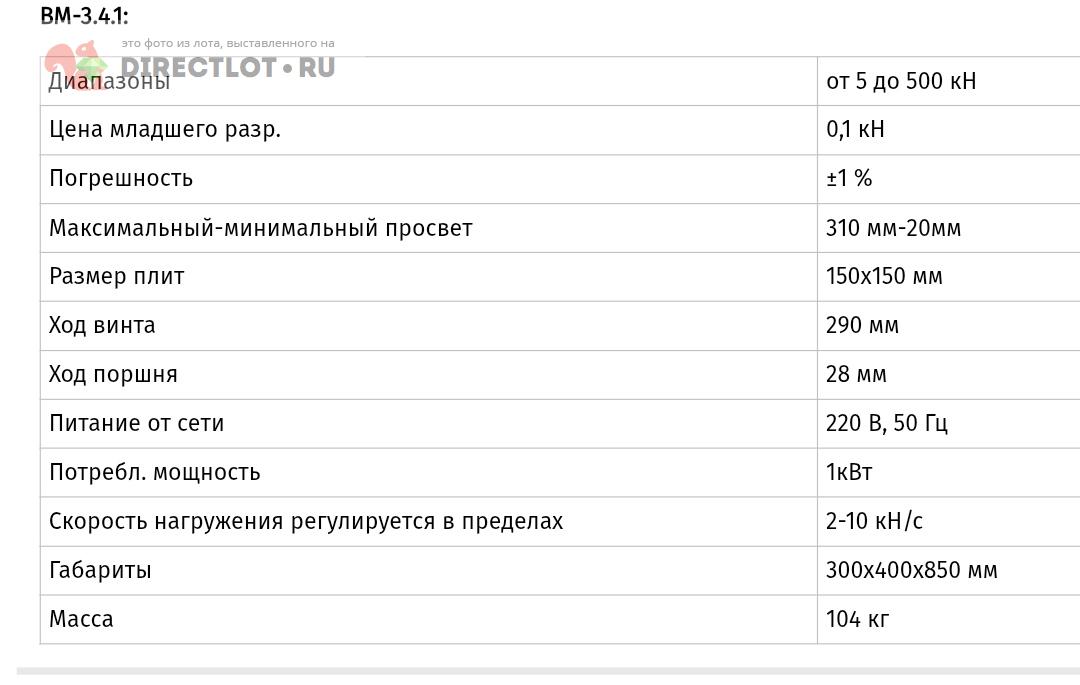Viewport: 1080px width, 685px height.
Task: Select the '0,1 кН' value cell
Action: click(855, 130)
